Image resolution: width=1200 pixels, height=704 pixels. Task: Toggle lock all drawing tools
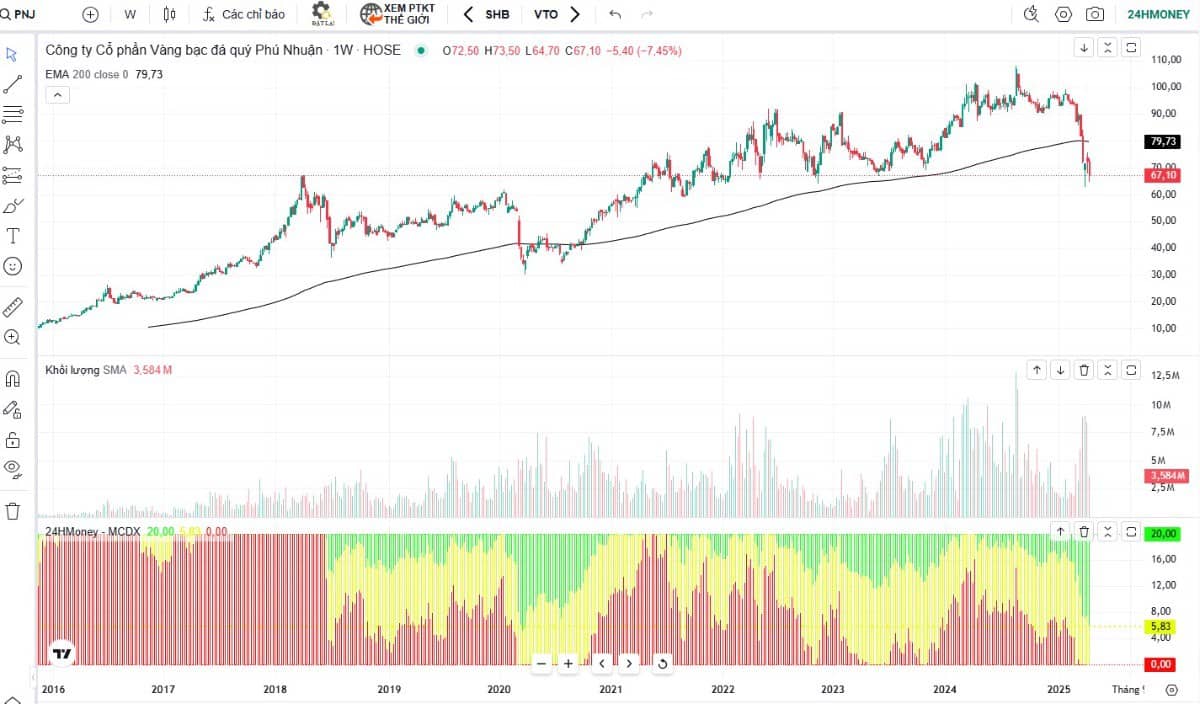(13, 439)
